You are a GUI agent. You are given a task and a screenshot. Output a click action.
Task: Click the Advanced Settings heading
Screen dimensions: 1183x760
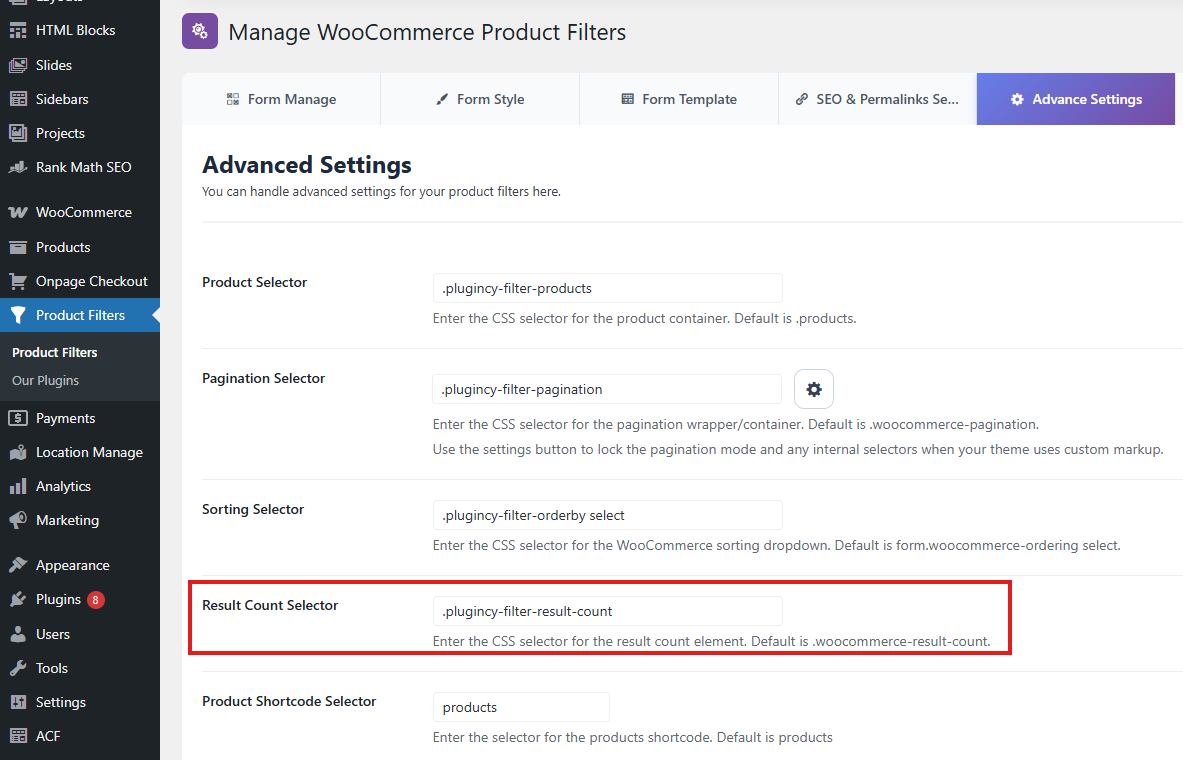click(307, 165)
